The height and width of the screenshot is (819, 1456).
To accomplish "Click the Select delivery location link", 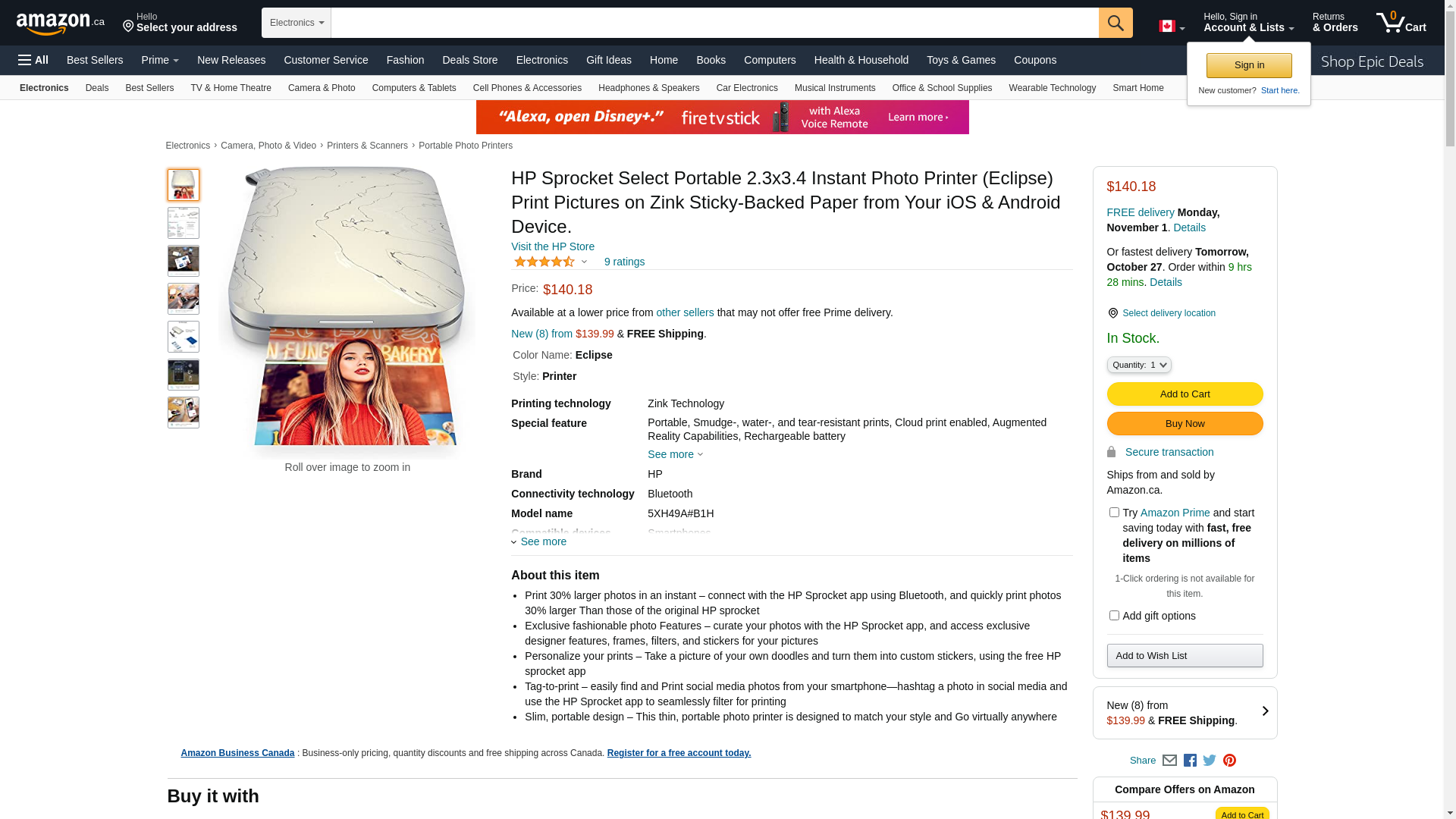I will (x=1168, y=313).
